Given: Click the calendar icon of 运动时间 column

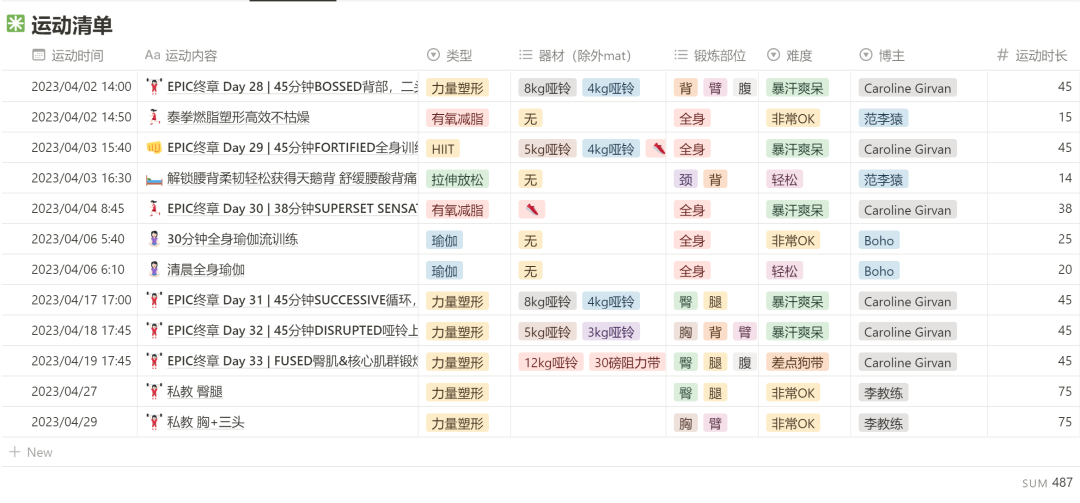Looking at the screenshot, I should click(39, 55).
